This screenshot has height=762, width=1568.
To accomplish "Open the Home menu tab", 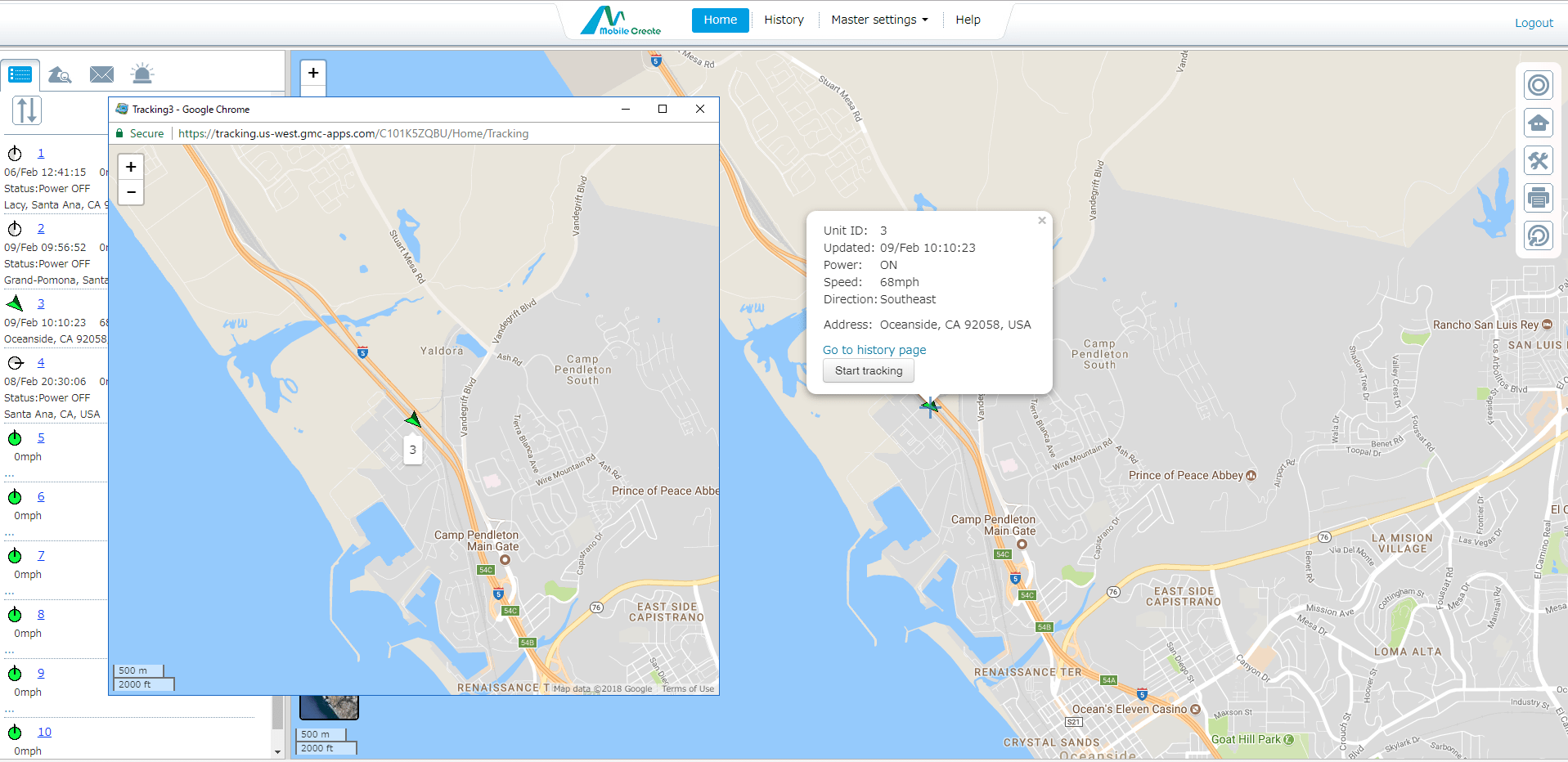I will tap(721, 20).
